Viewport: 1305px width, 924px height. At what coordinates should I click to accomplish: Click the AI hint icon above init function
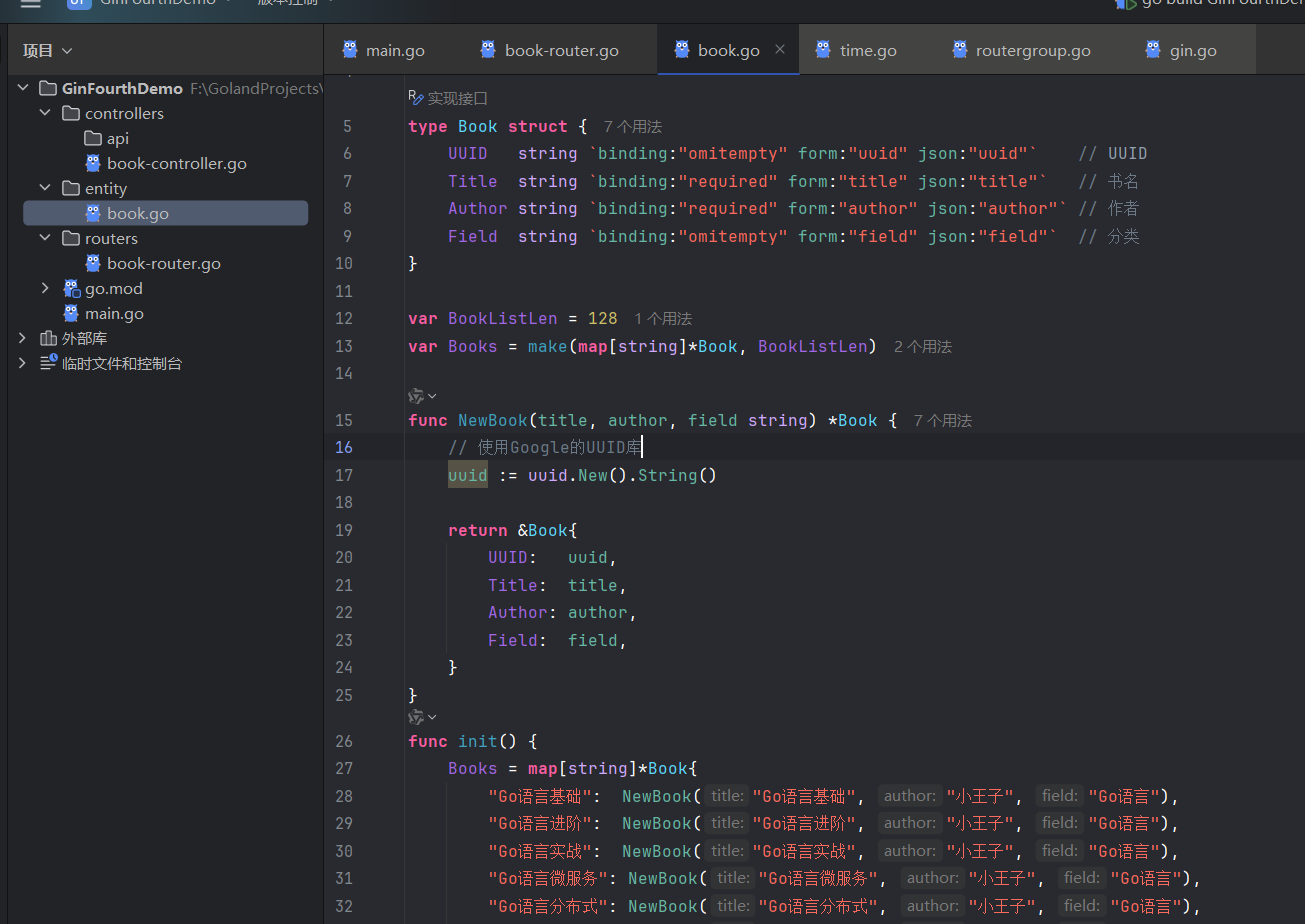tap(416, 717)
